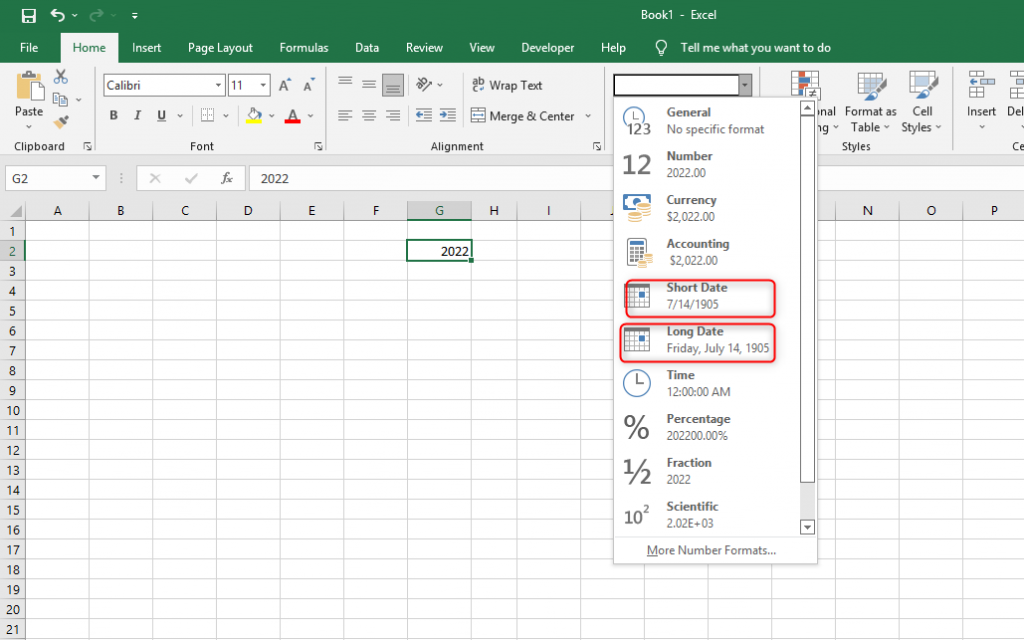
Task: Open Cell Styles gallery
Action: 922,100
